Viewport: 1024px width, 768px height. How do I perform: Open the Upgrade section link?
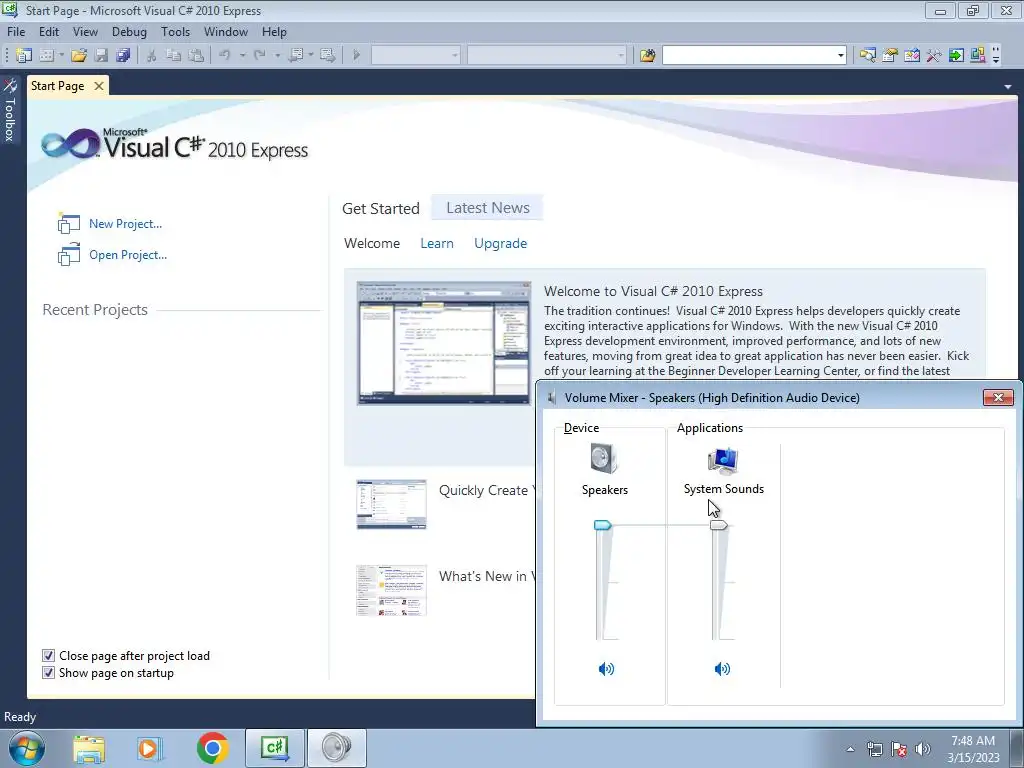tap(500, 243)
